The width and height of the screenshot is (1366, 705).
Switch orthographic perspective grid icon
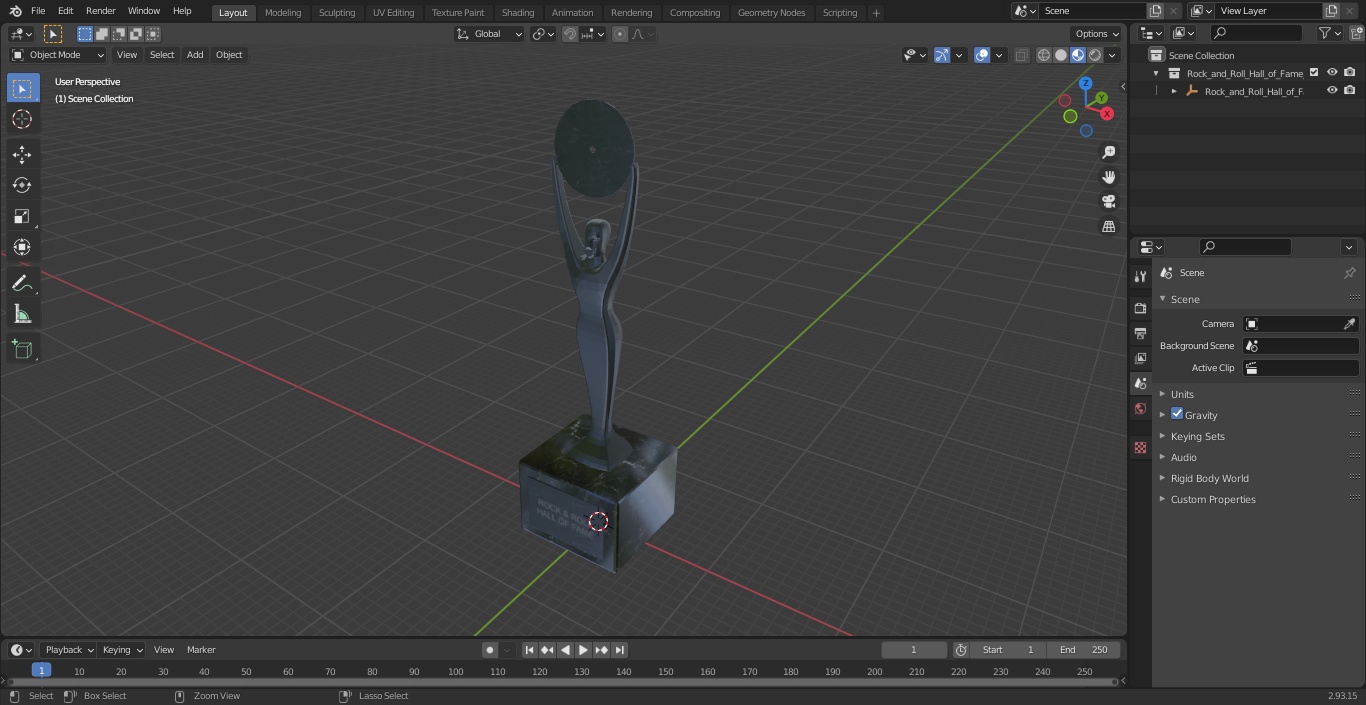pos(1109,226)
